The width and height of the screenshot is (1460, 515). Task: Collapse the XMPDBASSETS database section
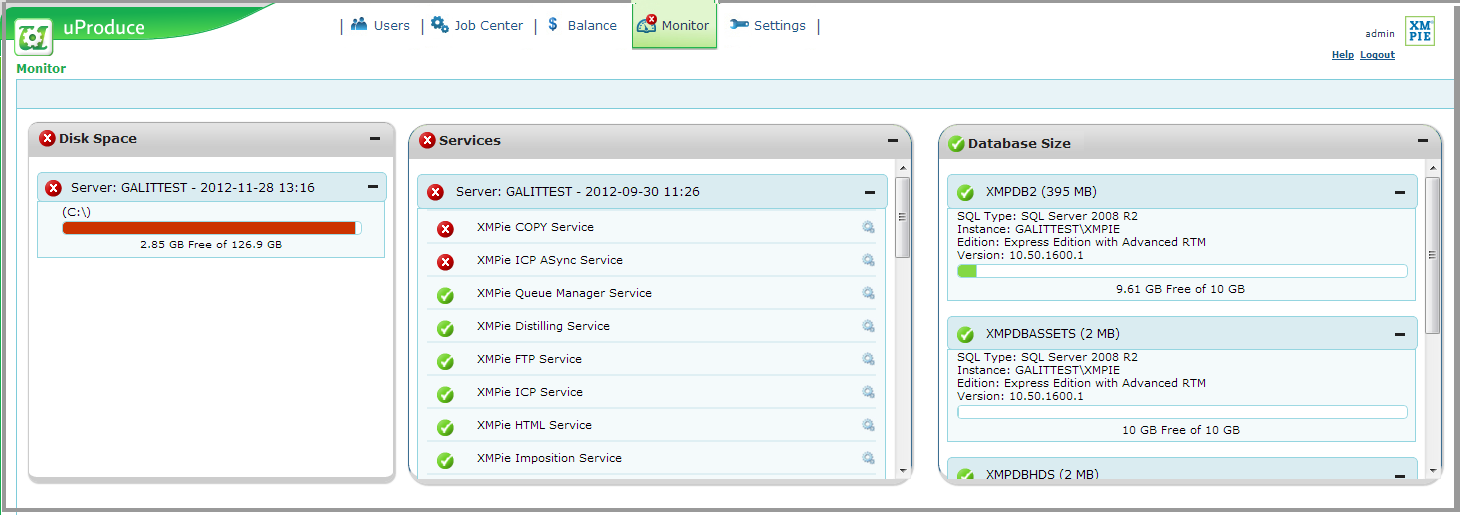(x=1401, y=335)
